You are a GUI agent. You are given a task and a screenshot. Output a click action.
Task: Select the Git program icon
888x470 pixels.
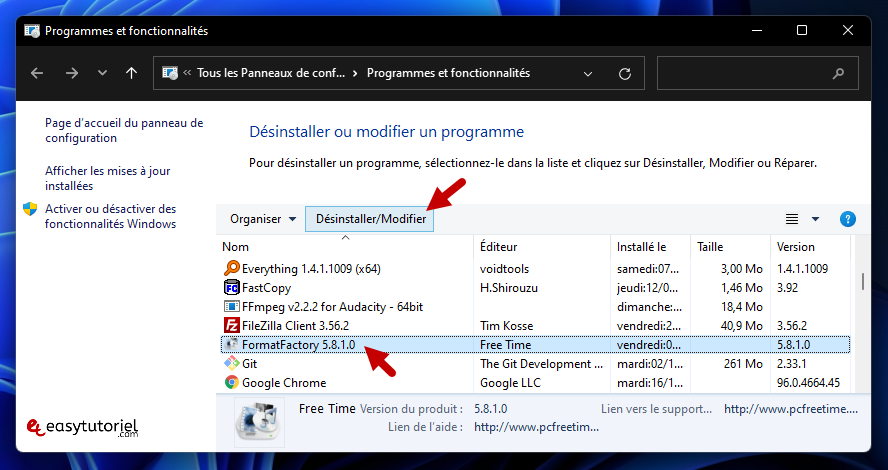(x=232, y=364)
